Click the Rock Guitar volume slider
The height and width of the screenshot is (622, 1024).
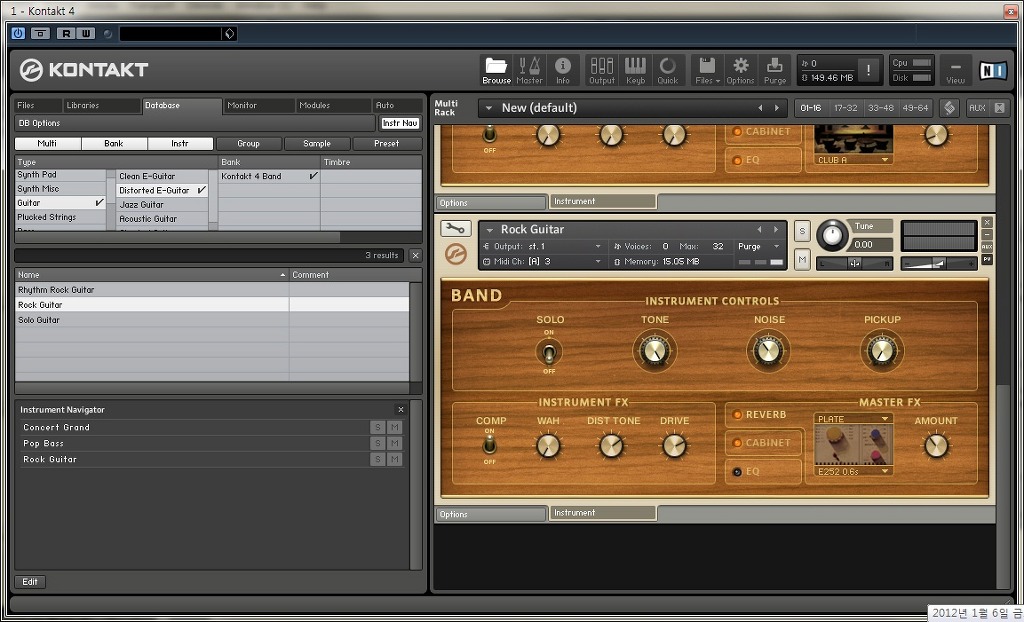[x=938, y=263]
